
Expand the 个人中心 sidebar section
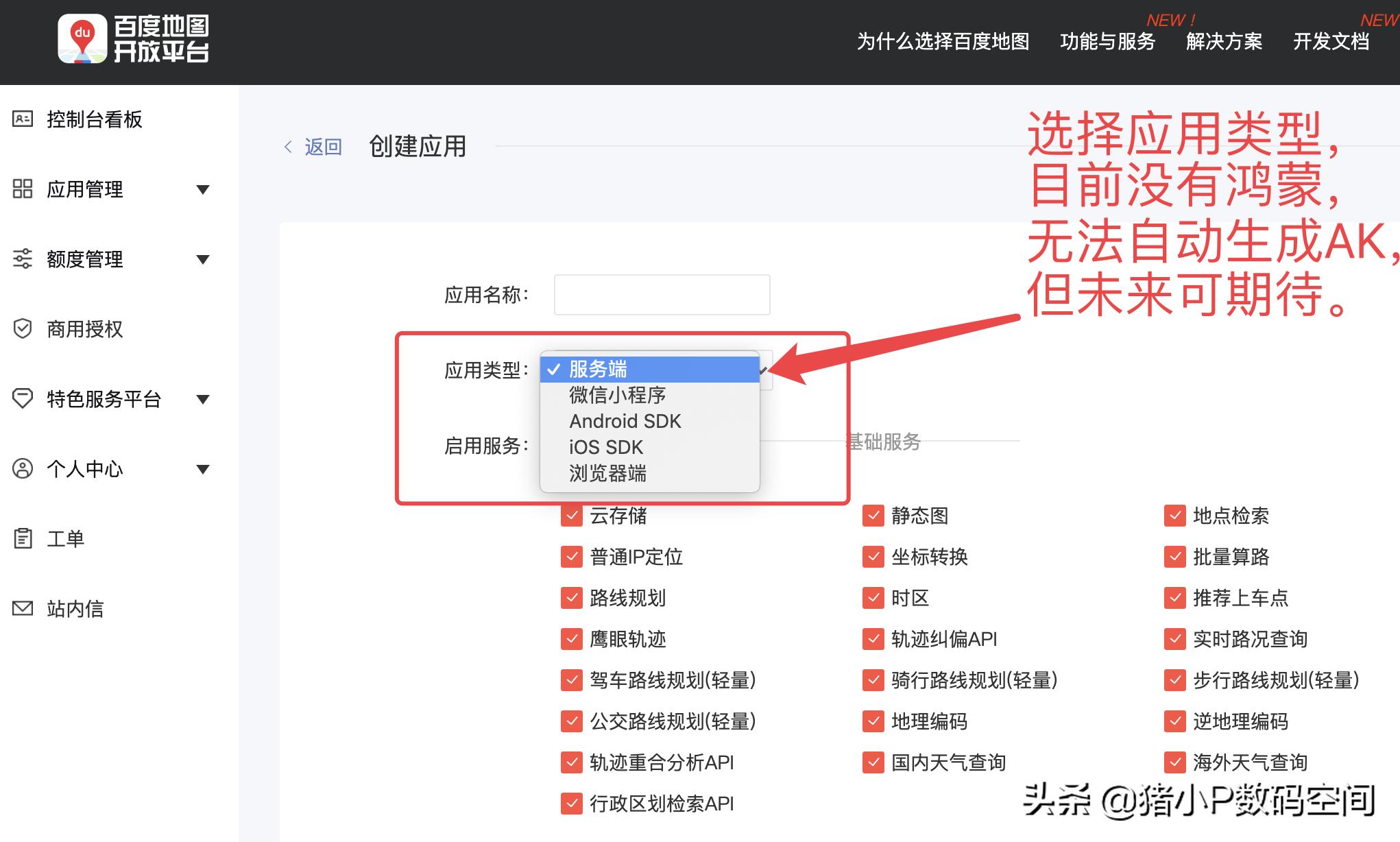[203, 469]
